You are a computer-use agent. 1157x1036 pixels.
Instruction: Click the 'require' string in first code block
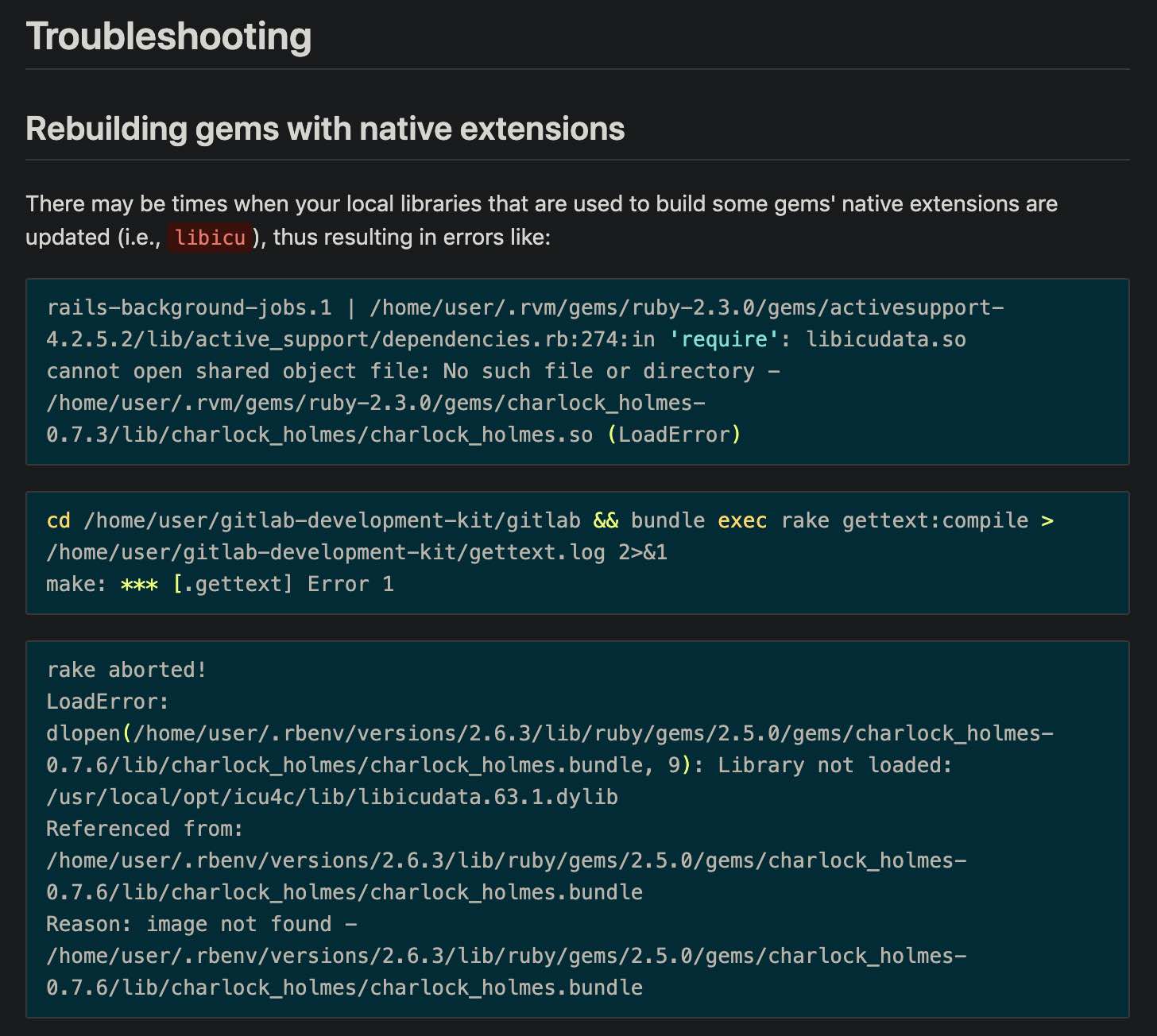(724, 339)
